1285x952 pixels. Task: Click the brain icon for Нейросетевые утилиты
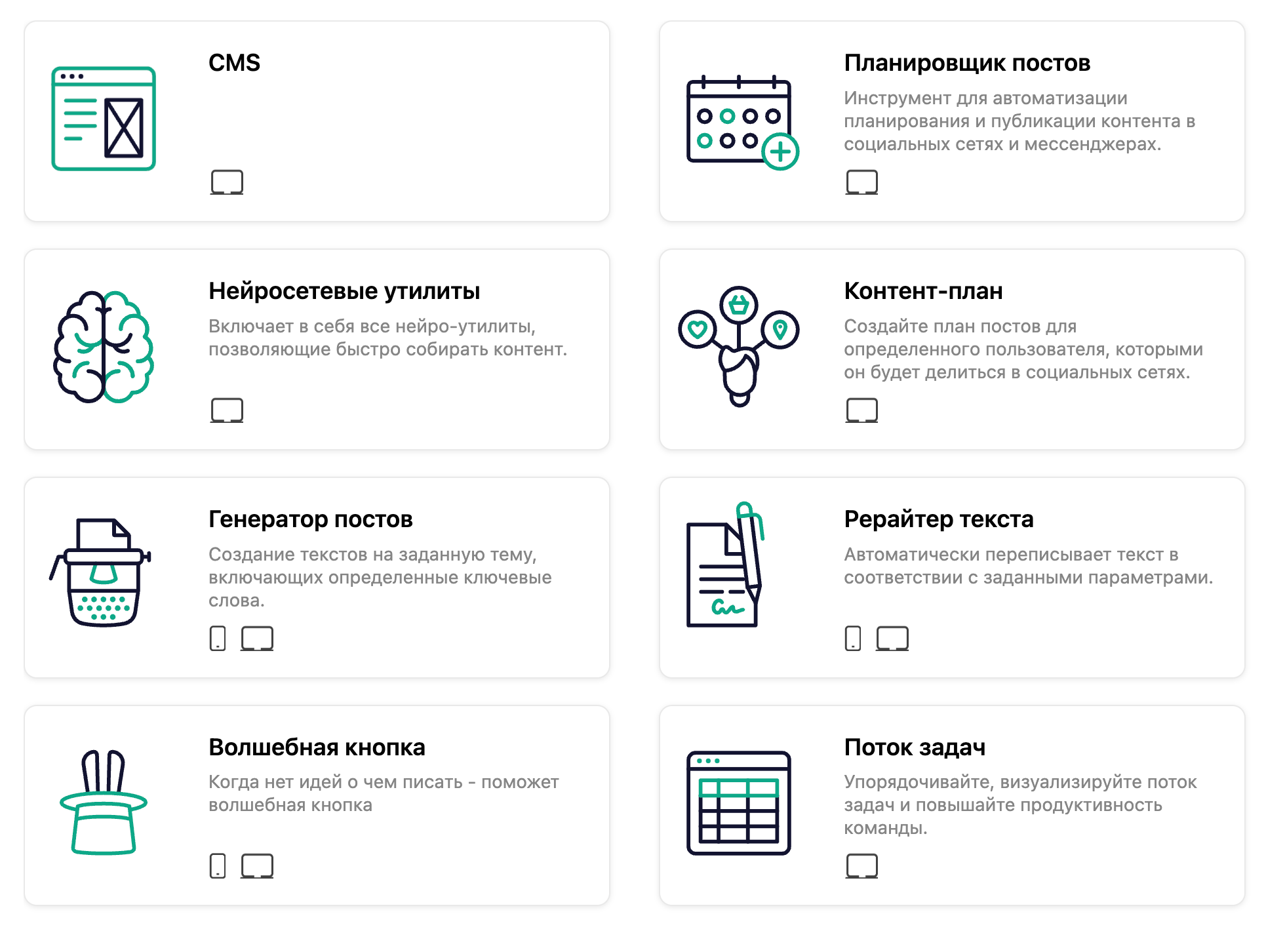(x=104, y=347)
